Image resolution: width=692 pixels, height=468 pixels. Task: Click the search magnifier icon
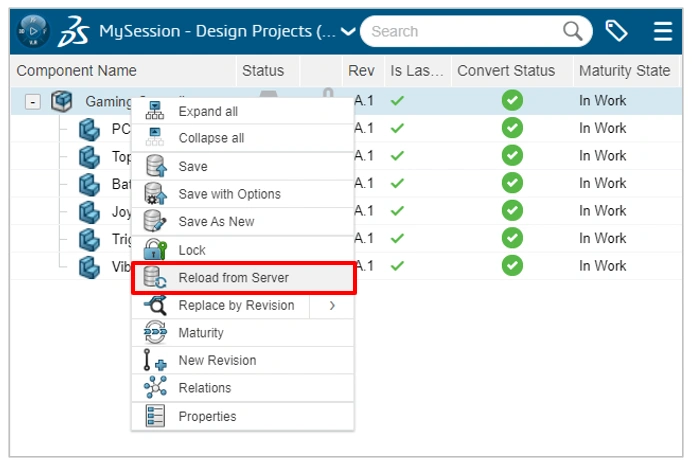coord(572,31)
